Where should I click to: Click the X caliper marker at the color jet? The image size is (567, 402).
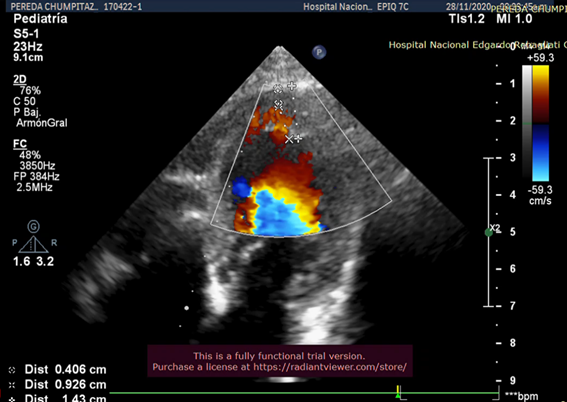tap(289, 139)
